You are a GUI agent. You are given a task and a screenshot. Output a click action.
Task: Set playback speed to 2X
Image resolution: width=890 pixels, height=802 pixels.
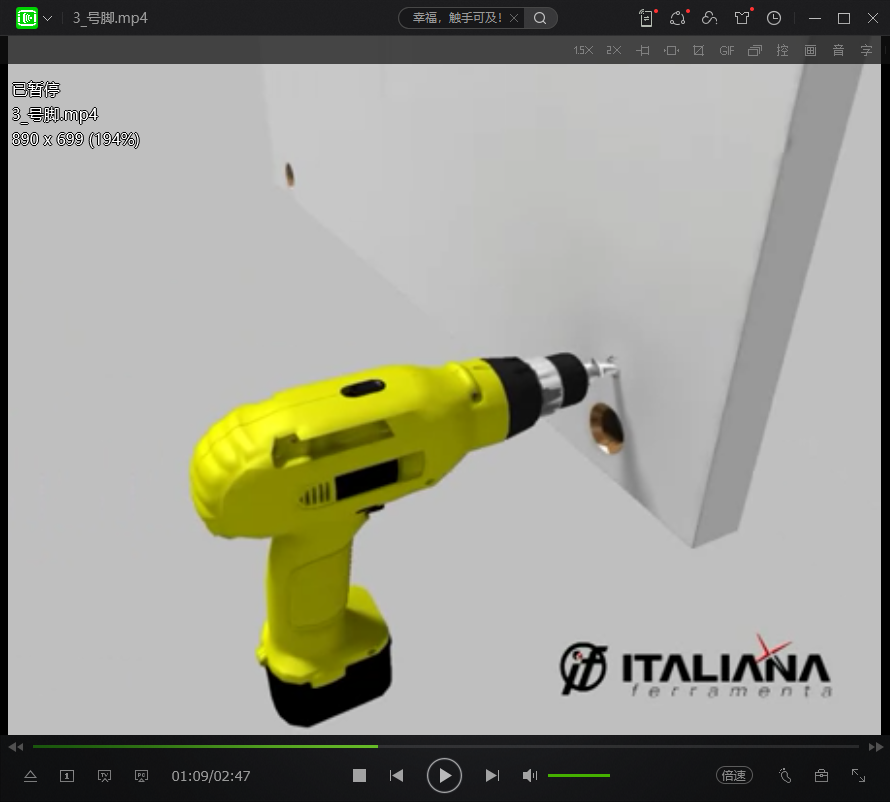pos(614,51)
